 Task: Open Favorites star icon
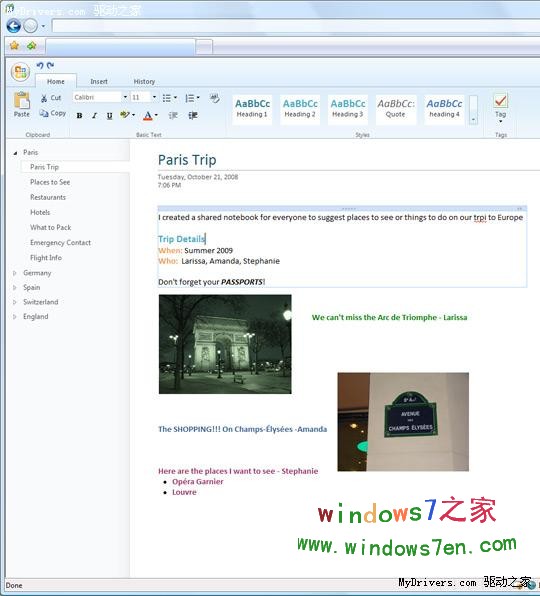(14, 46)
